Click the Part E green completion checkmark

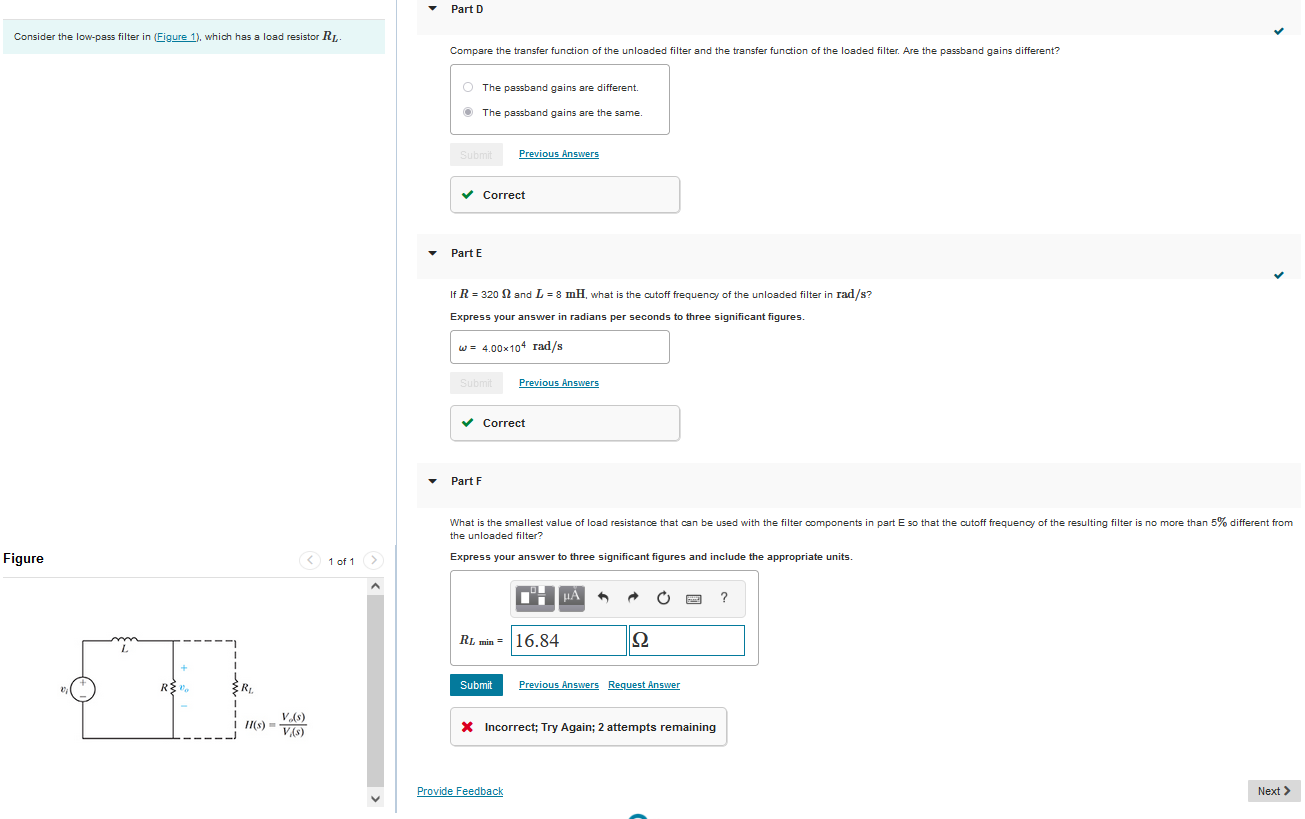click(x=1279, y=275)
